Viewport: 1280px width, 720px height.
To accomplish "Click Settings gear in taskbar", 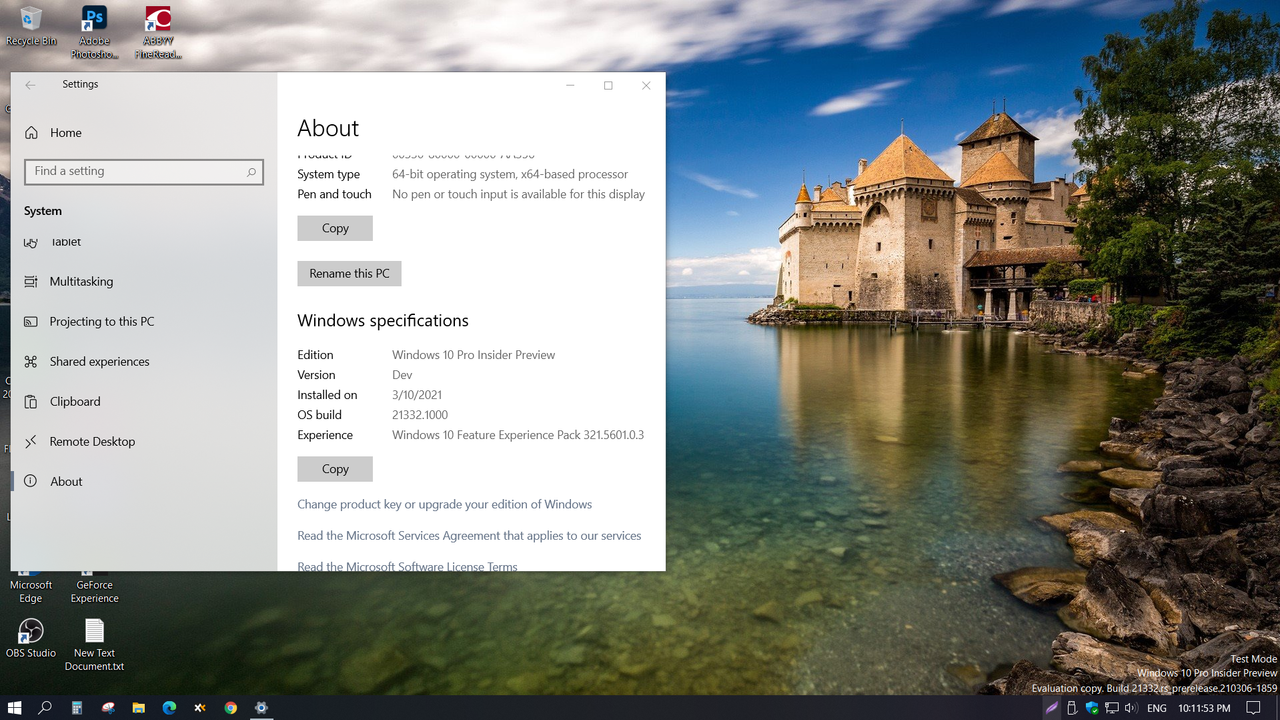I will coord(261,708).
